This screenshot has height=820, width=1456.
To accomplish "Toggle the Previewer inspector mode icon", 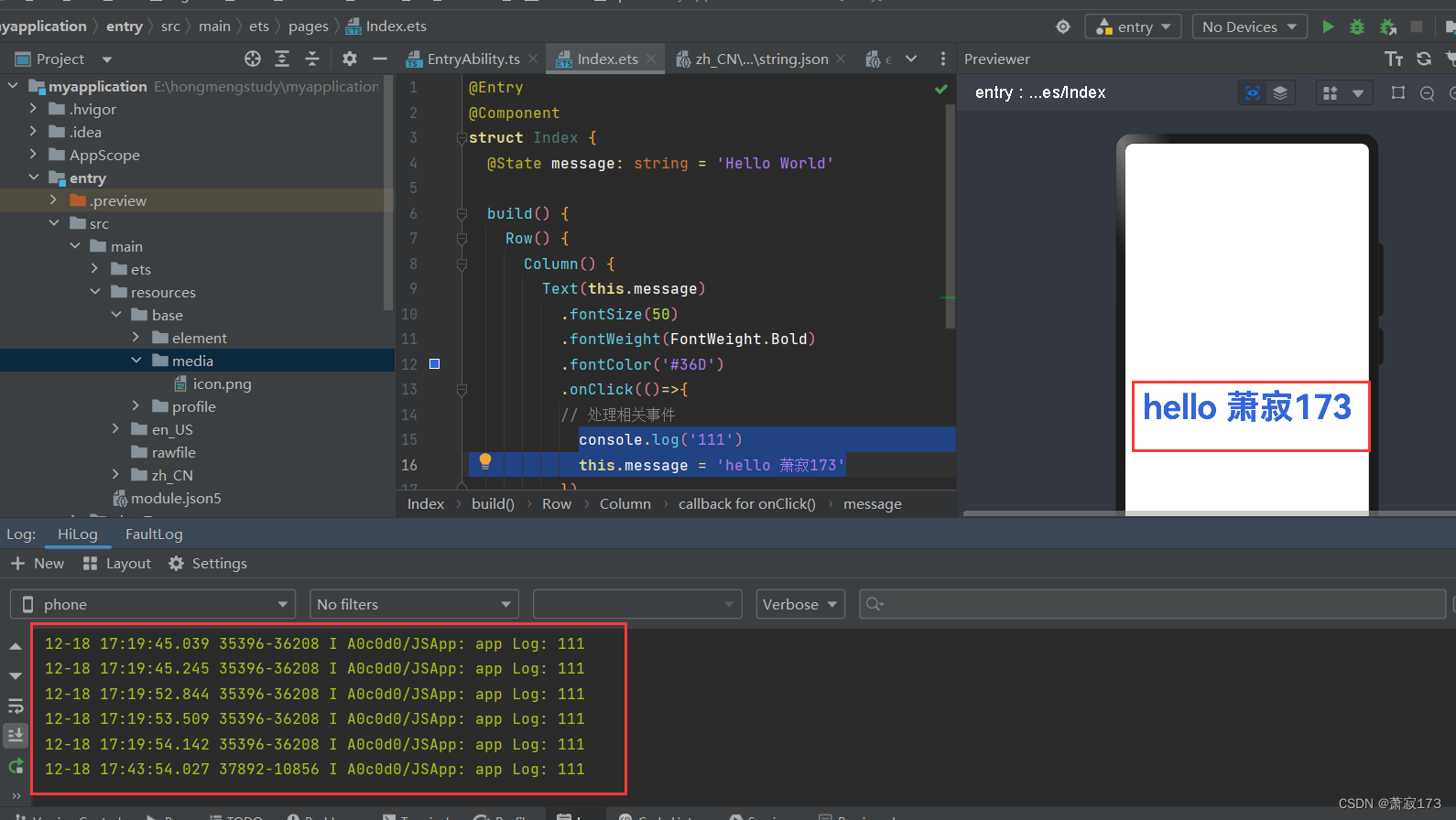I will [1253, 92].
